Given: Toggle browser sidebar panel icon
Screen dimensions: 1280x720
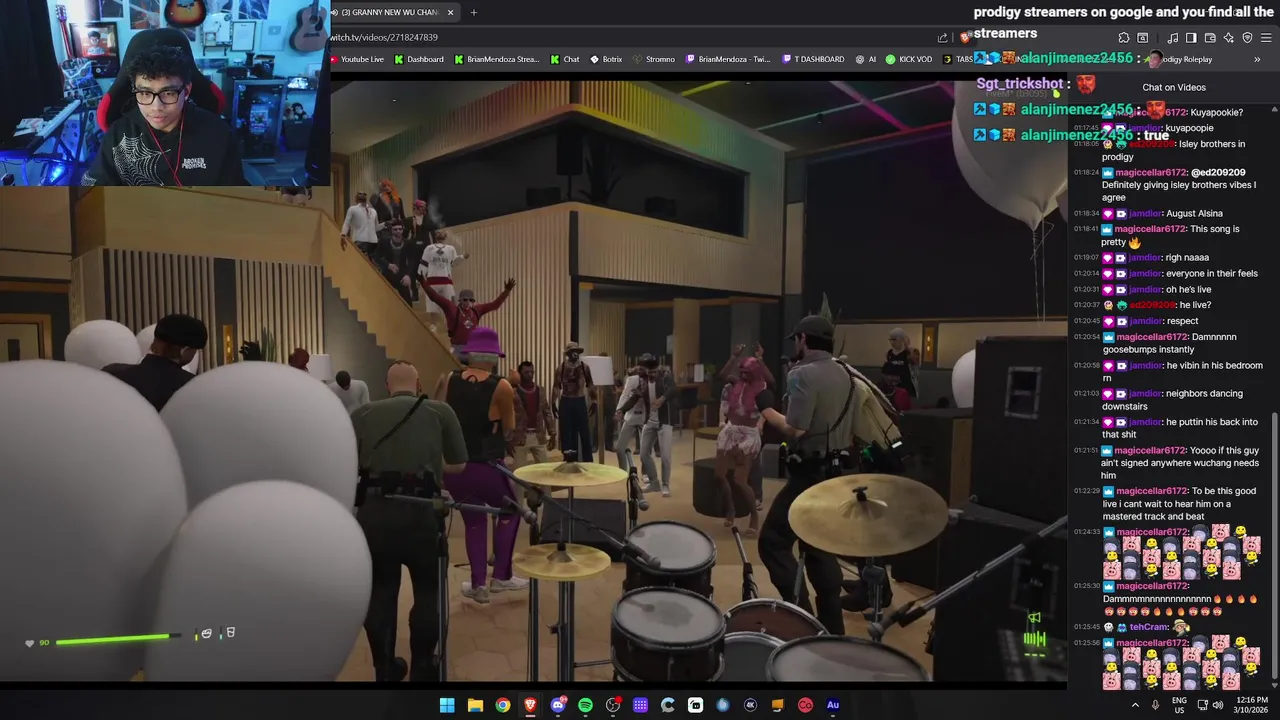Looking at the screenshot, I should point(1190,38).
